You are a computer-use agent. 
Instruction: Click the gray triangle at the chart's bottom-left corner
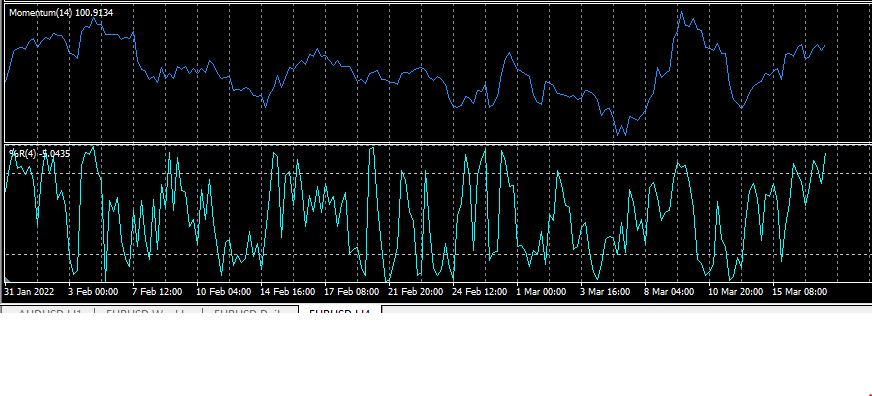[x=7, y=279]
